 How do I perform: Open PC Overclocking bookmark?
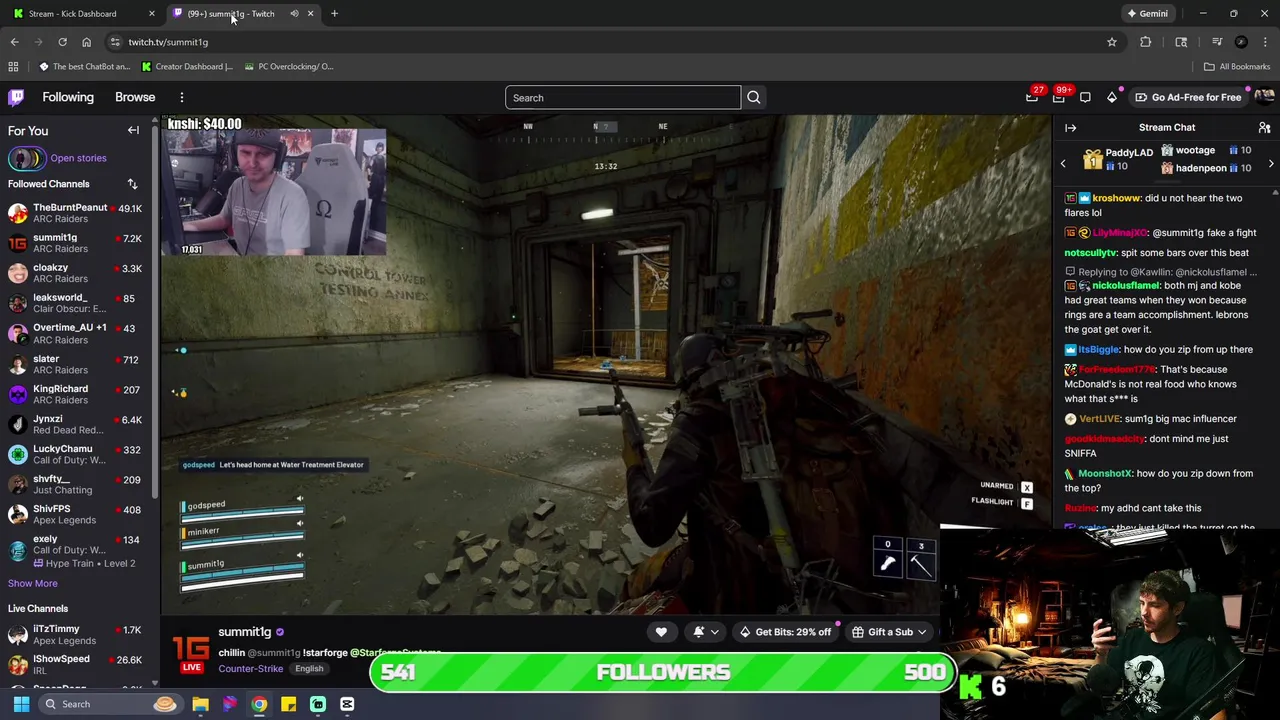pyautogui.click(x=288, y=66)
